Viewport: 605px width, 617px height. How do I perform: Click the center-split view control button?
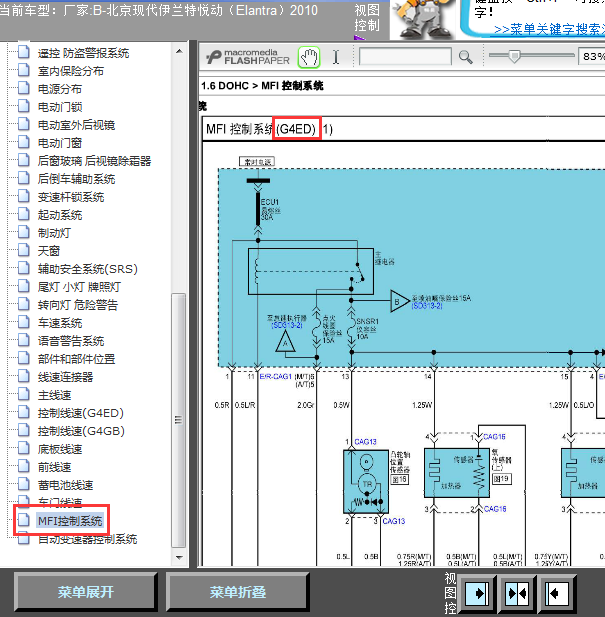point(517,593)
